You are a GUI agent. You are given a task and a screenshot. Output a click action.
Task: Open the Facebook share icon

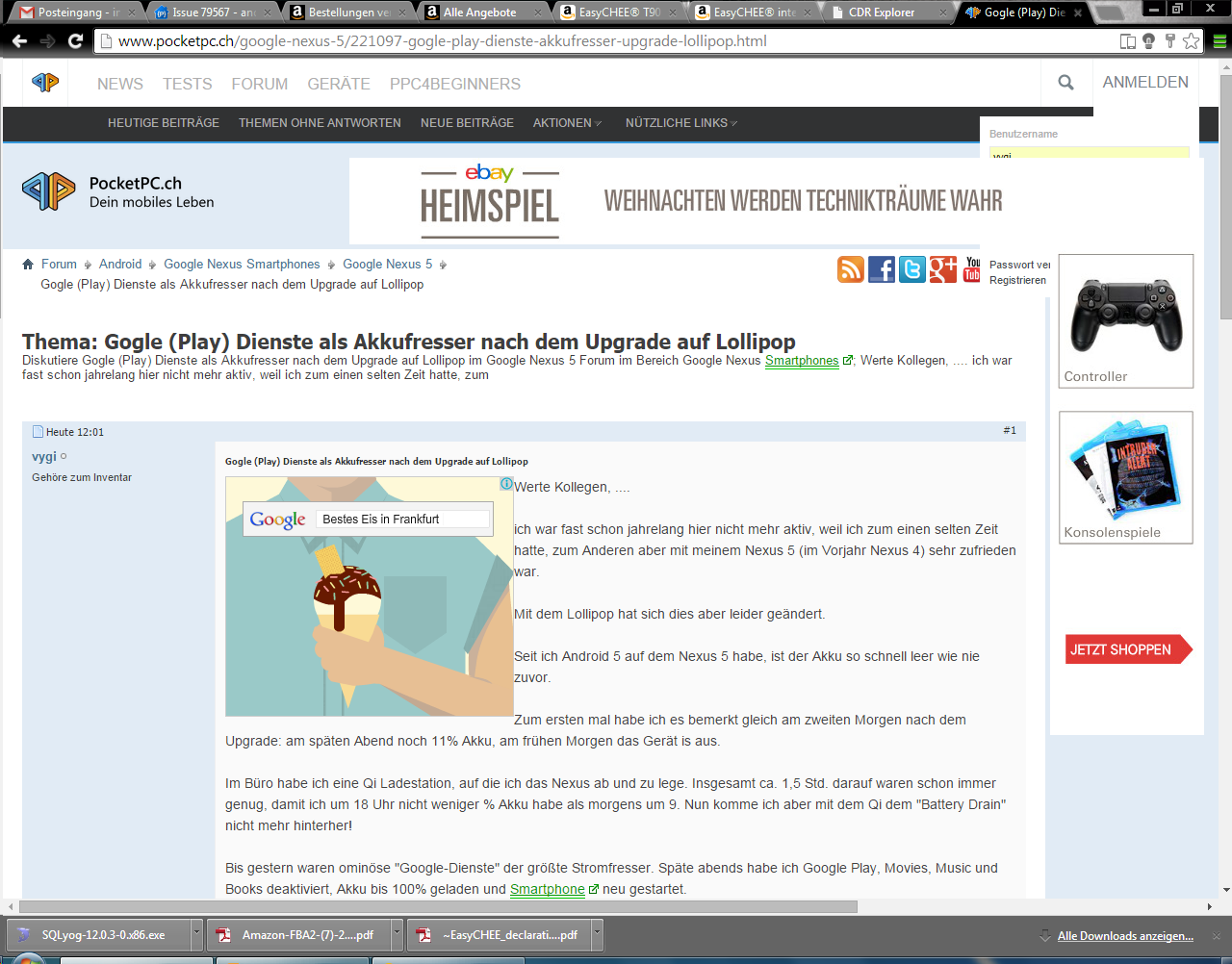click(882, 269)
